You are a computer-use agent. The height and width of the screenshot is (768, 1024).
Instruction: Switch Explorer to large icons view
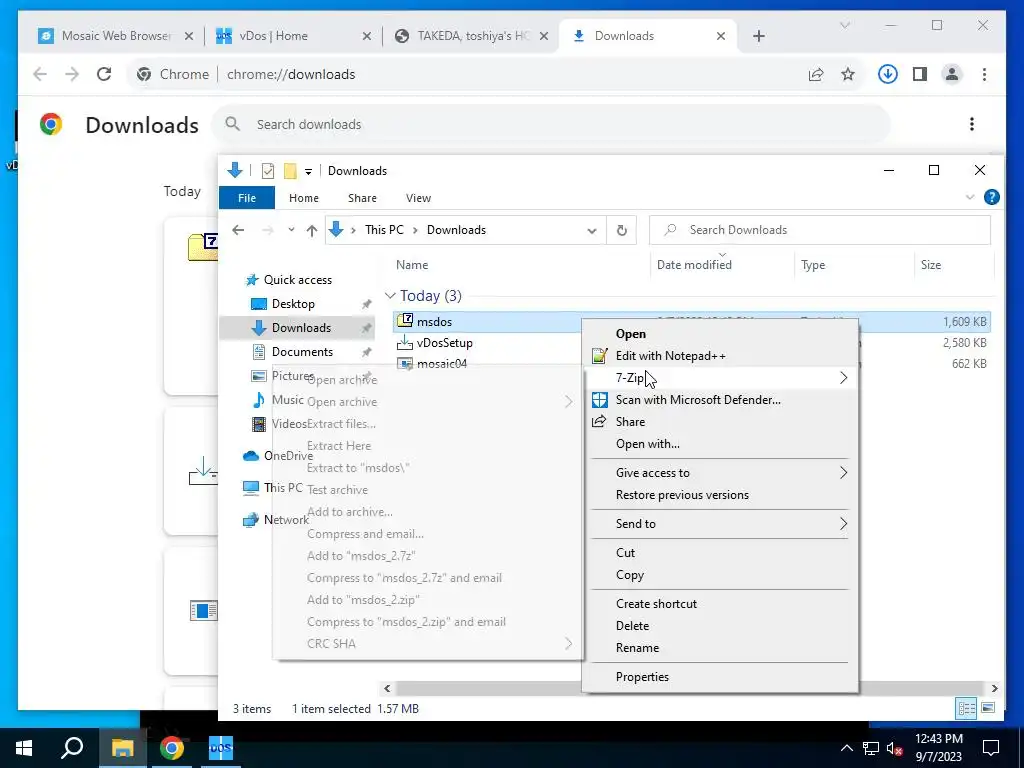point(988,708)
